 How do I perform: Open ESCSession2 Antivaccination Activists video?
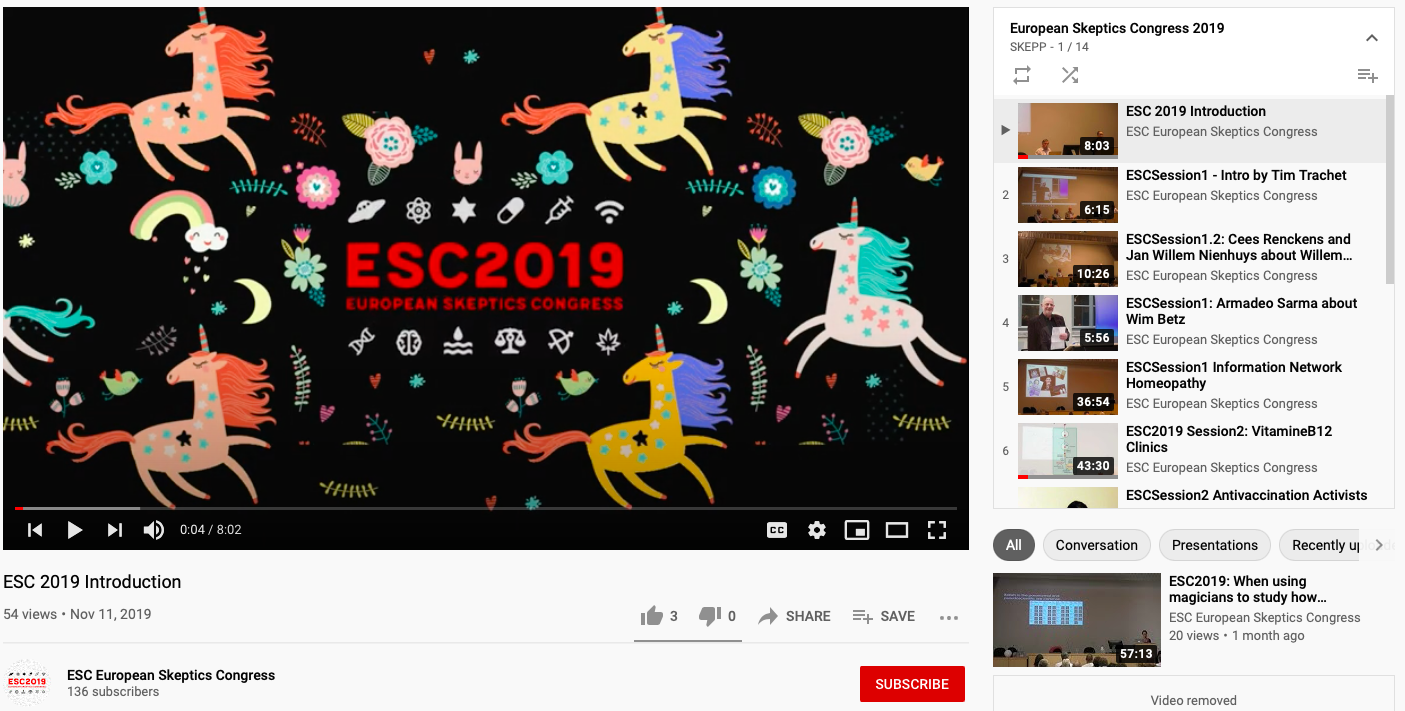point(1247,495)
